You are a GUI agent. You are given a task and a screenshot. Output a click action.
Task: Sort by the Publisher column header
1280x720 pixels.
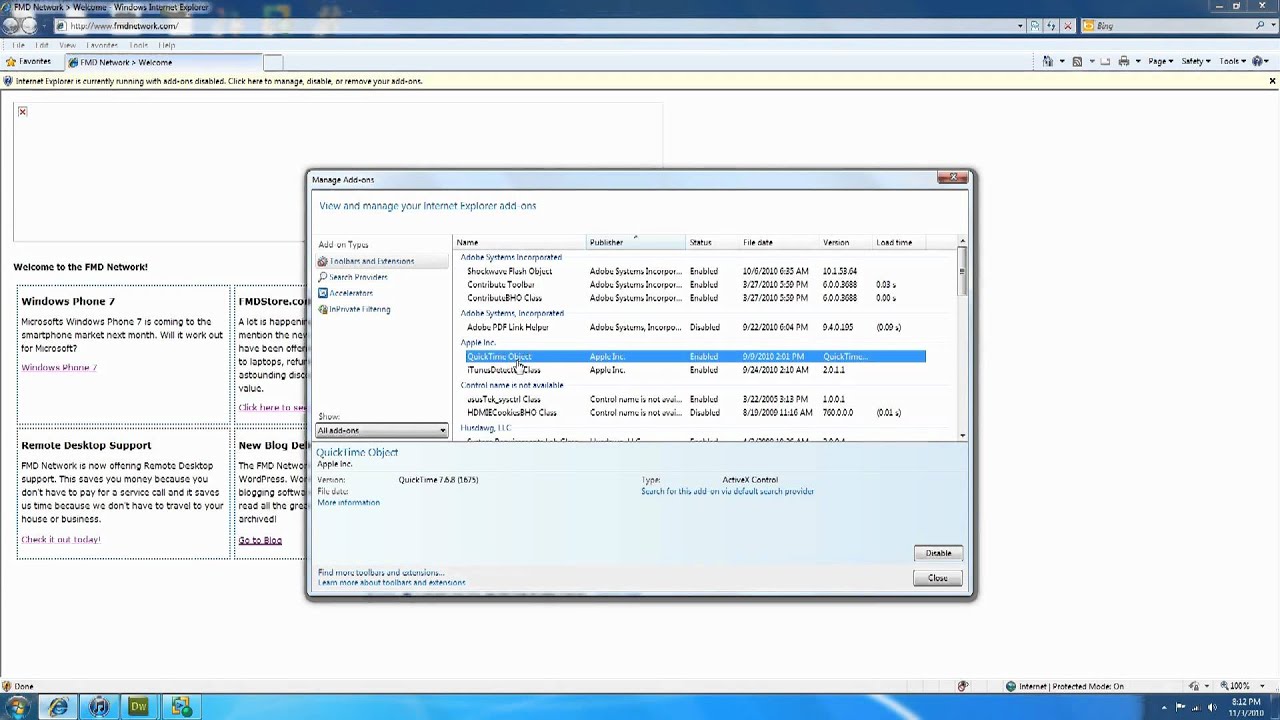(636, 242)
